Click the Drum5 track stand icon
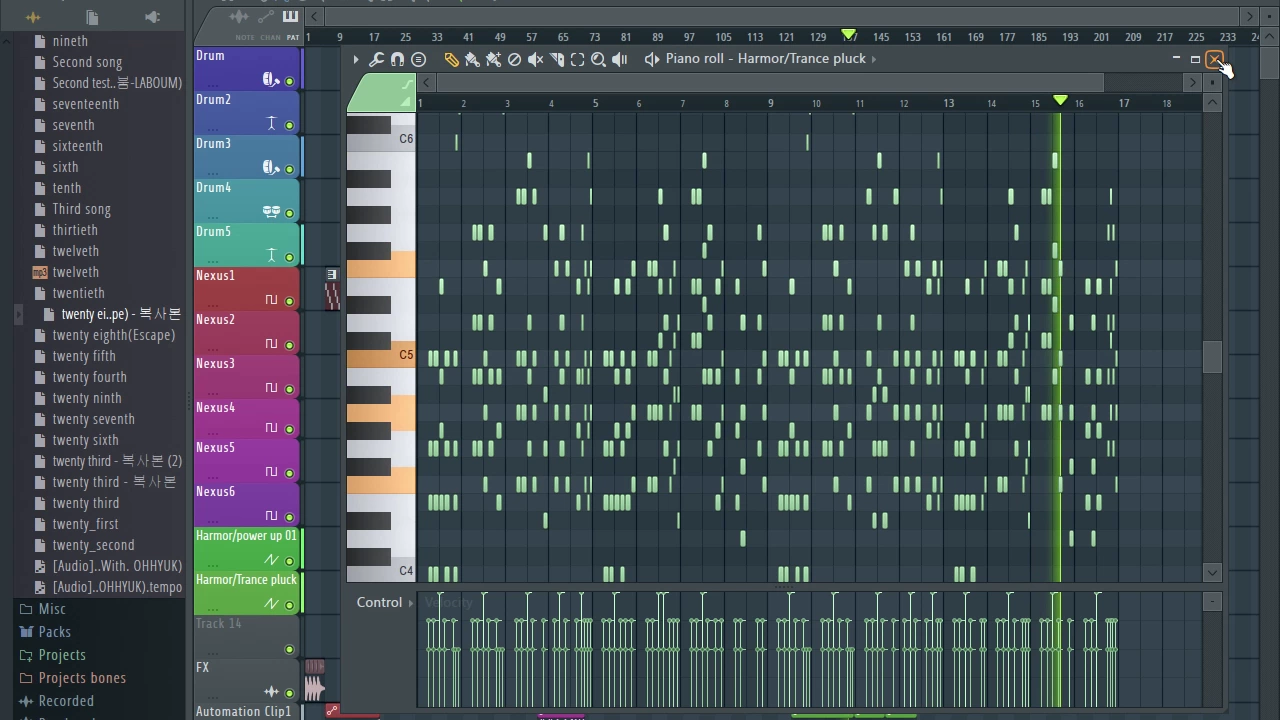The image size is (1280, 720). click(x=271, y=256)
